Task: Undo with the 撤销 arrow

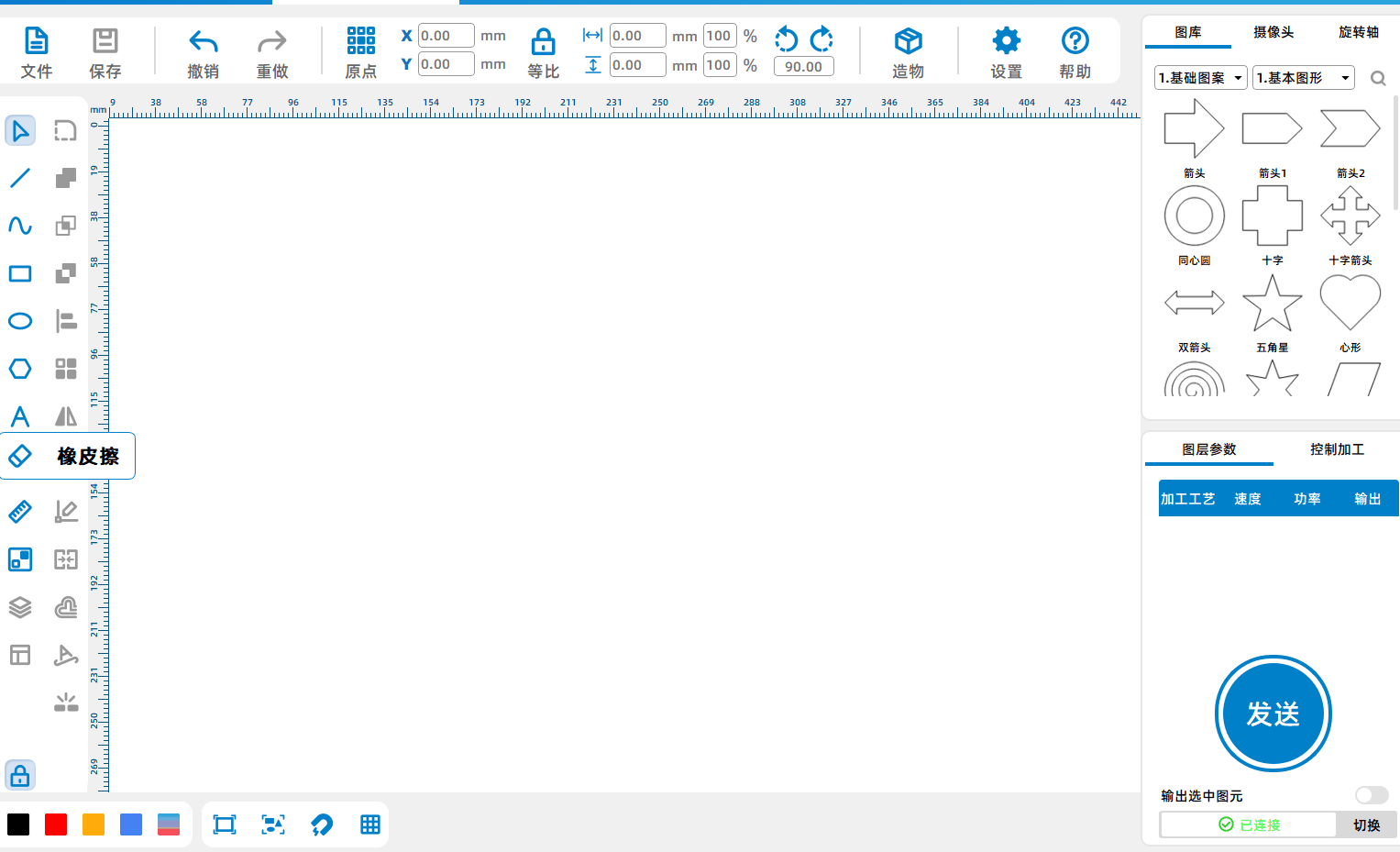Action: point(203,41)
